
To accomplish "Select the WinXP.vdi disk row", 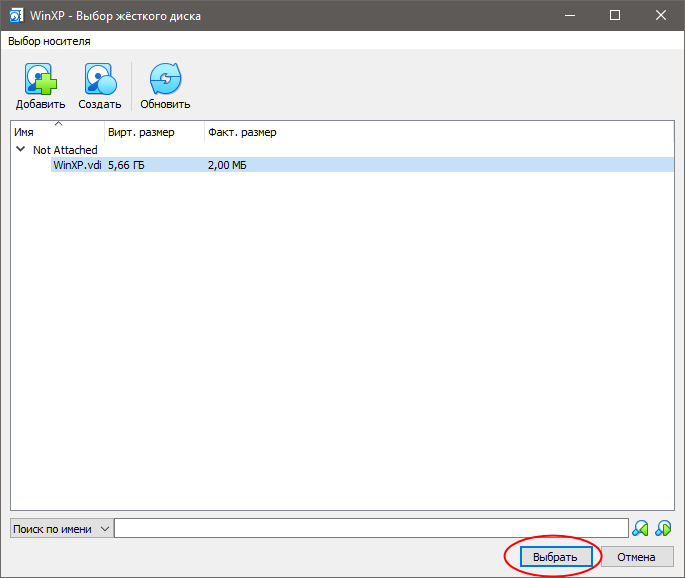I will (x=362, y=165).
